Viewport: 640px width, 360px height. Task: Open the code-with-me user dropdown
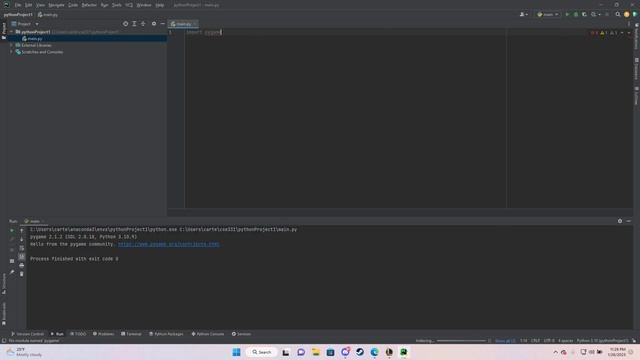click(524, 14)
